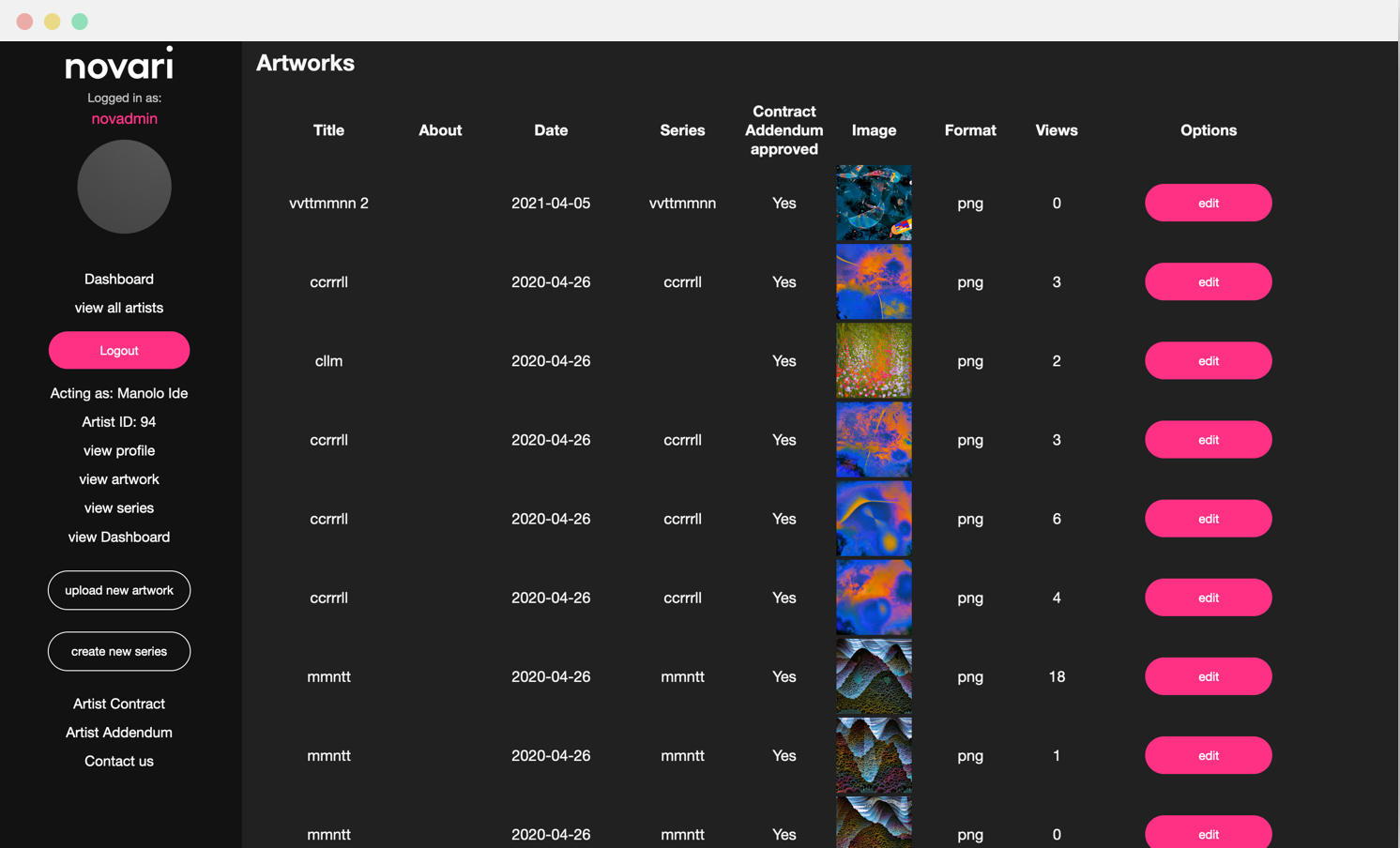Edit the cllm artwork
Image resolution: width=1400 pixels, height=848 pixels.
pos(1207,361)
